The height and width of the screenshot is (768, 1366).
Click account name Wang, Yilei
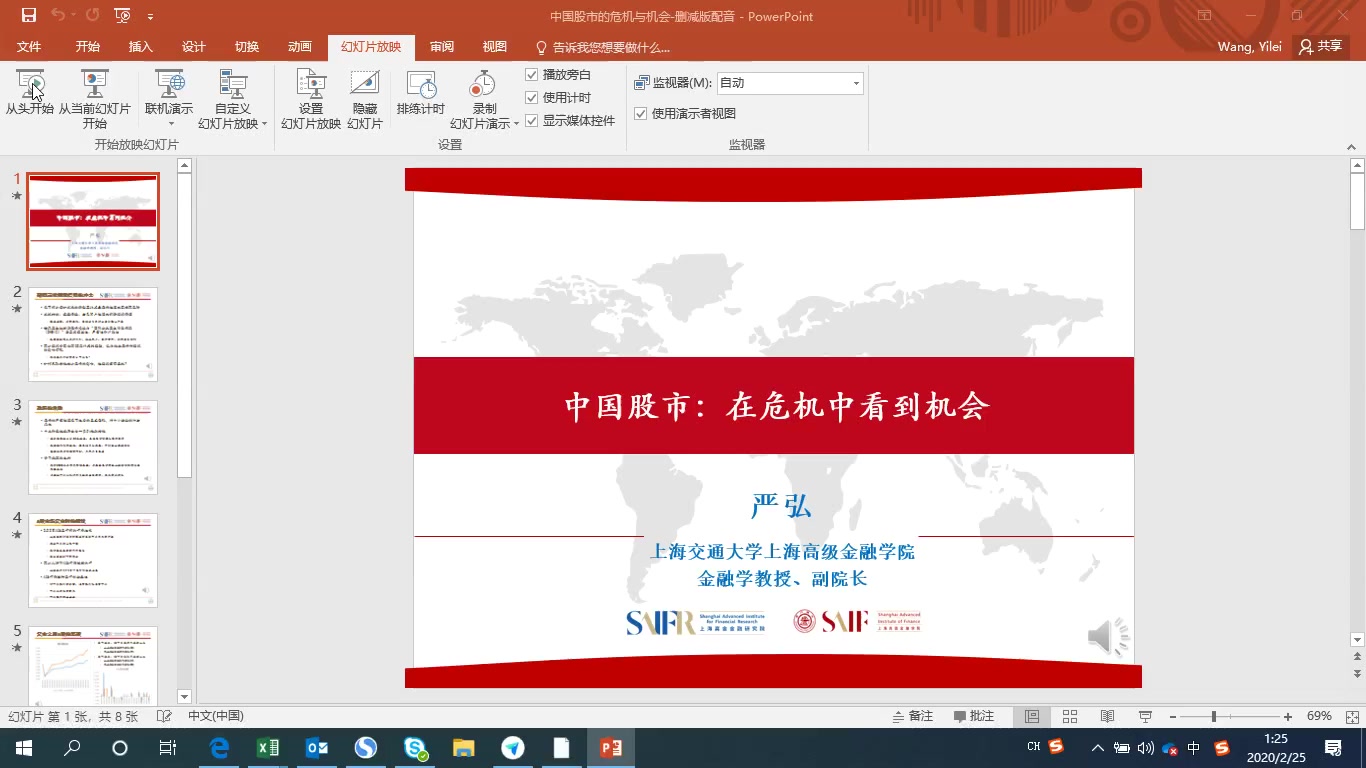(1250, 47)
